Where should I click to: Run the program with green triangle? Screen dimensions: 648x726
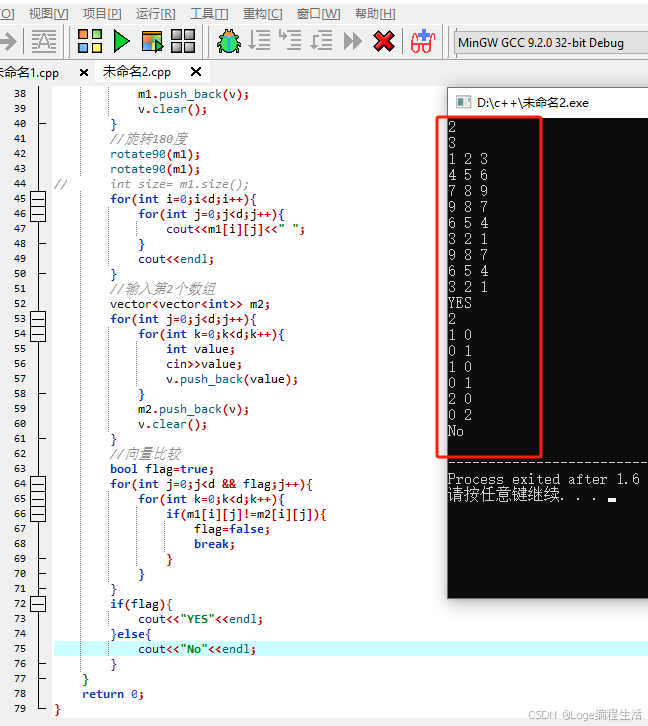[x=121, y=41]
